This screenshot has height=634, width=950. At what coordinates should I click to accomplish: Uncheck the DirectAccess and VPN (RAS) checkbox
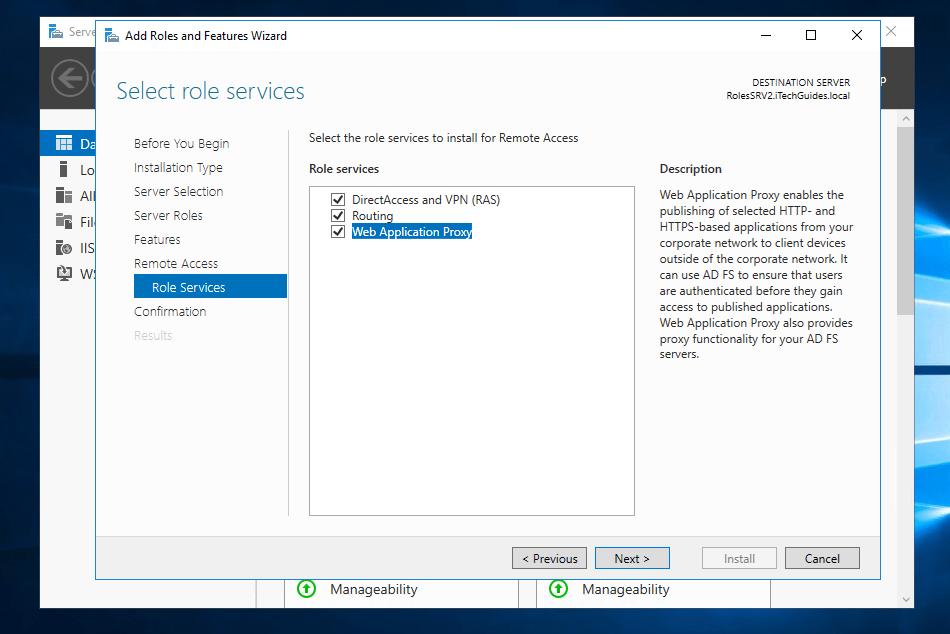(x=337, y=200)
